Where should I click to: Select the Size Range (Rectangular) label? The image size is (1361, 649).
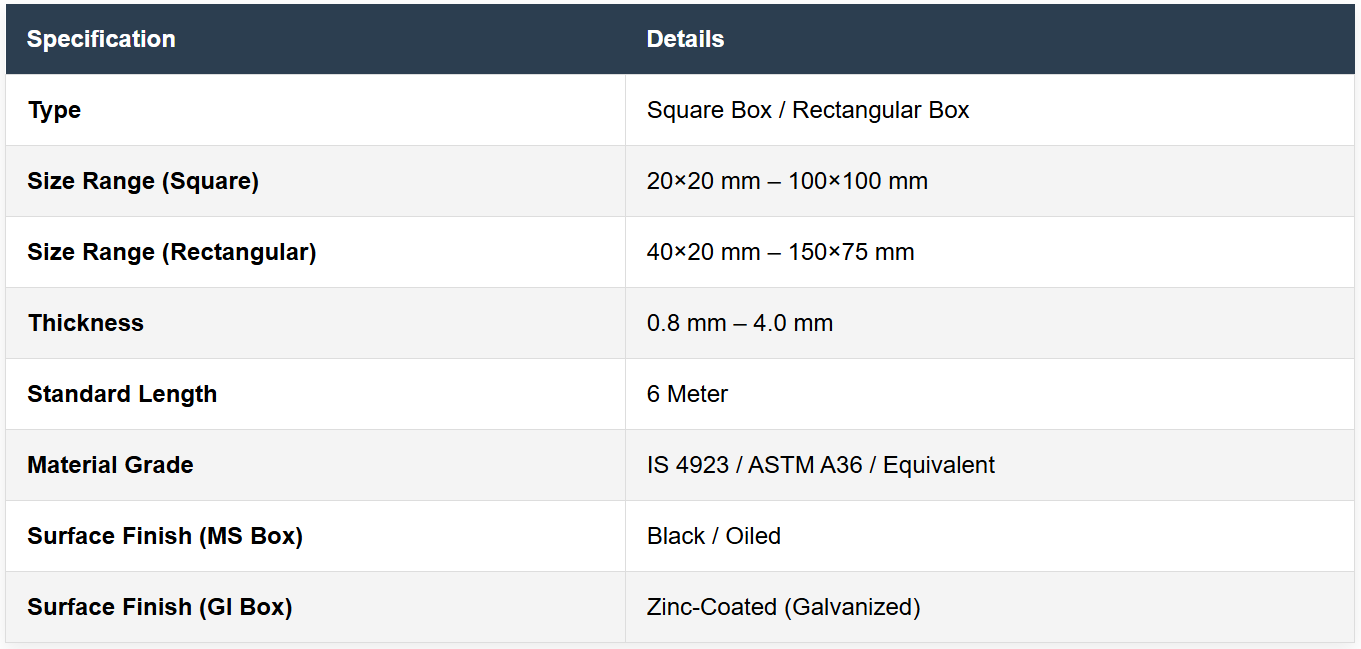(171, 252)
